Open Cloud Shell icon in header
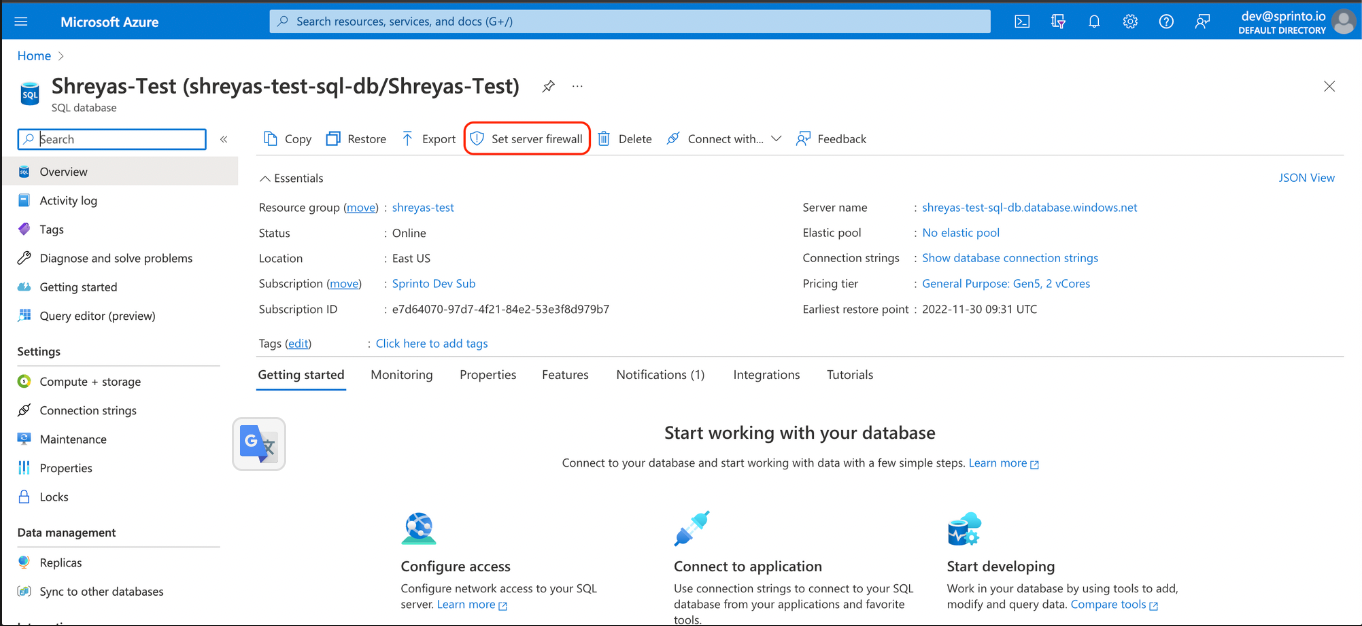1362x626 pixels. (1022, 21)
